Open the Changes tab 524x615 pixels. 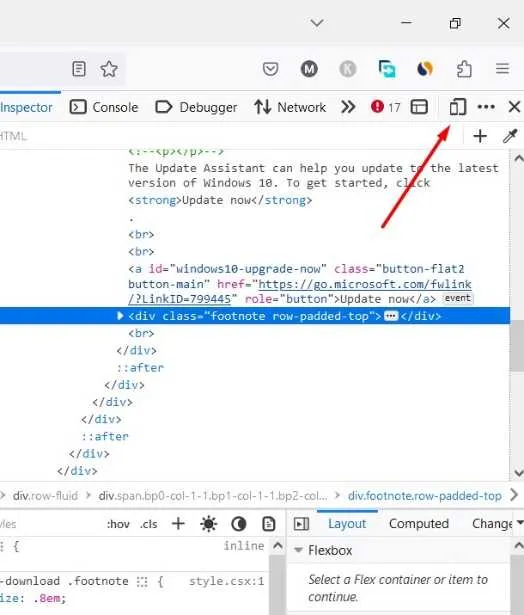(492, 524)
